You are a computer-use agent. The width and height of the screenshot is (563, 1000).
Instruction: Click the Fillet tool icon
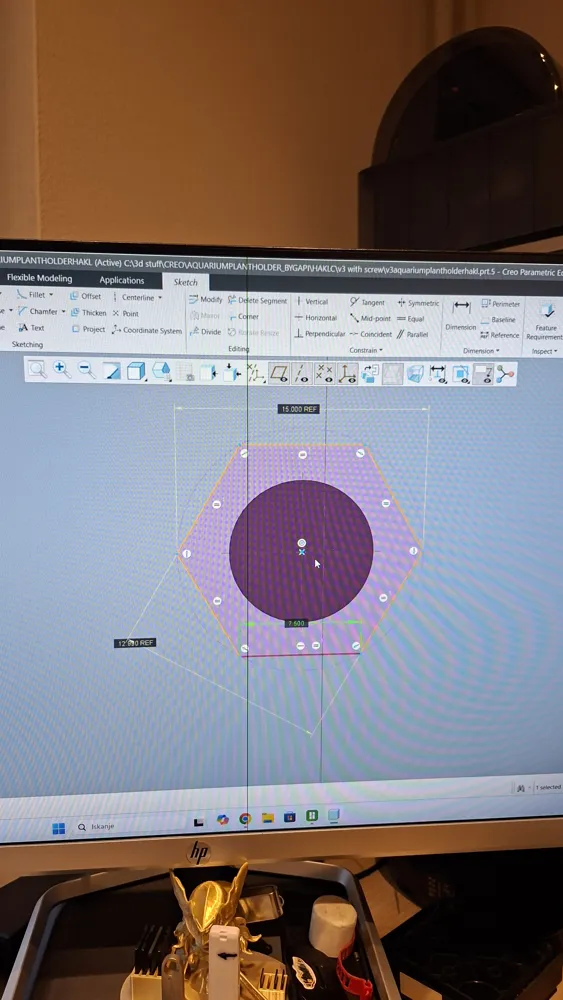point(22,295)
